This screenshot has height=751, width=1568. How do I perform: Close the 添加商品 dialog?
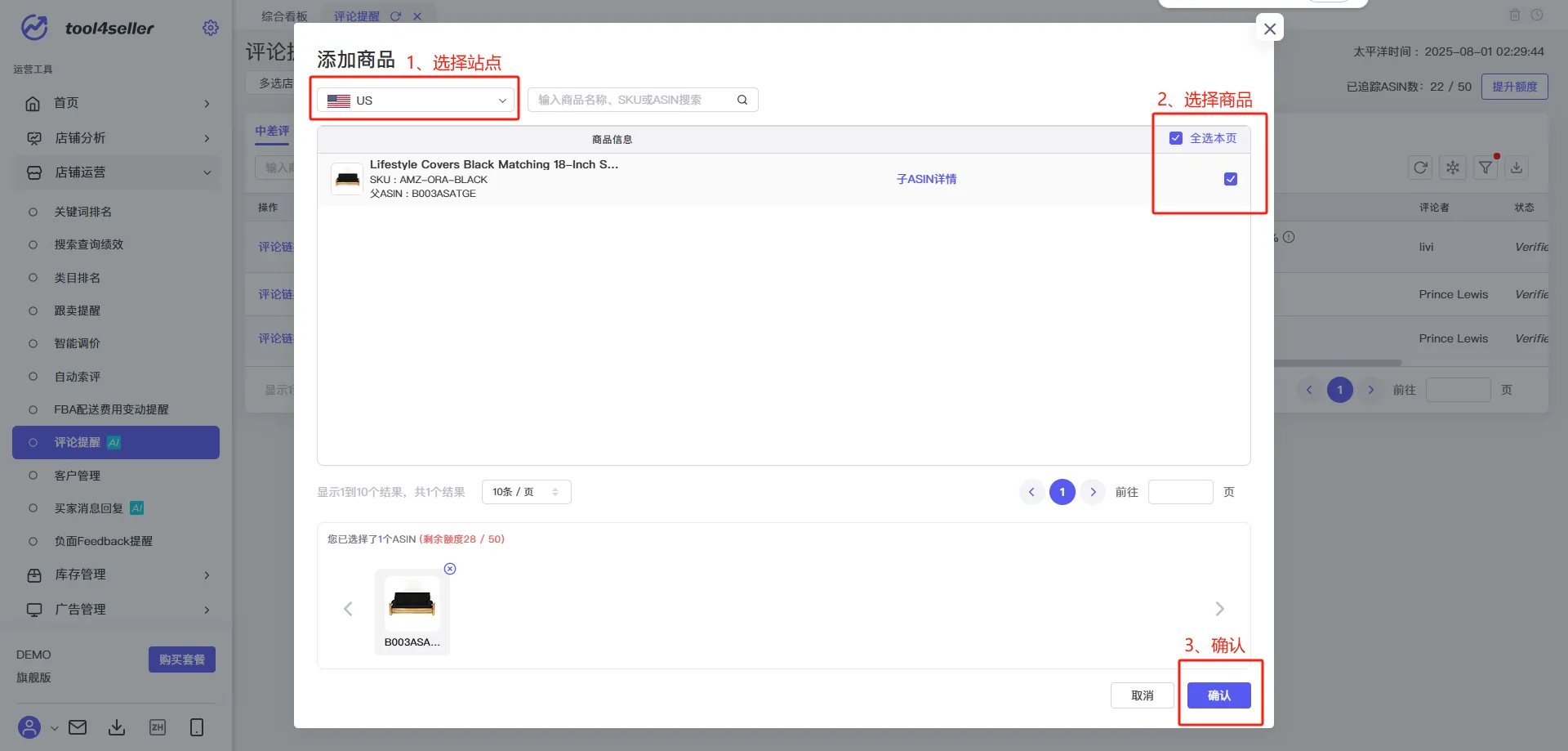pyautogui.click(x=1270, y=29)
